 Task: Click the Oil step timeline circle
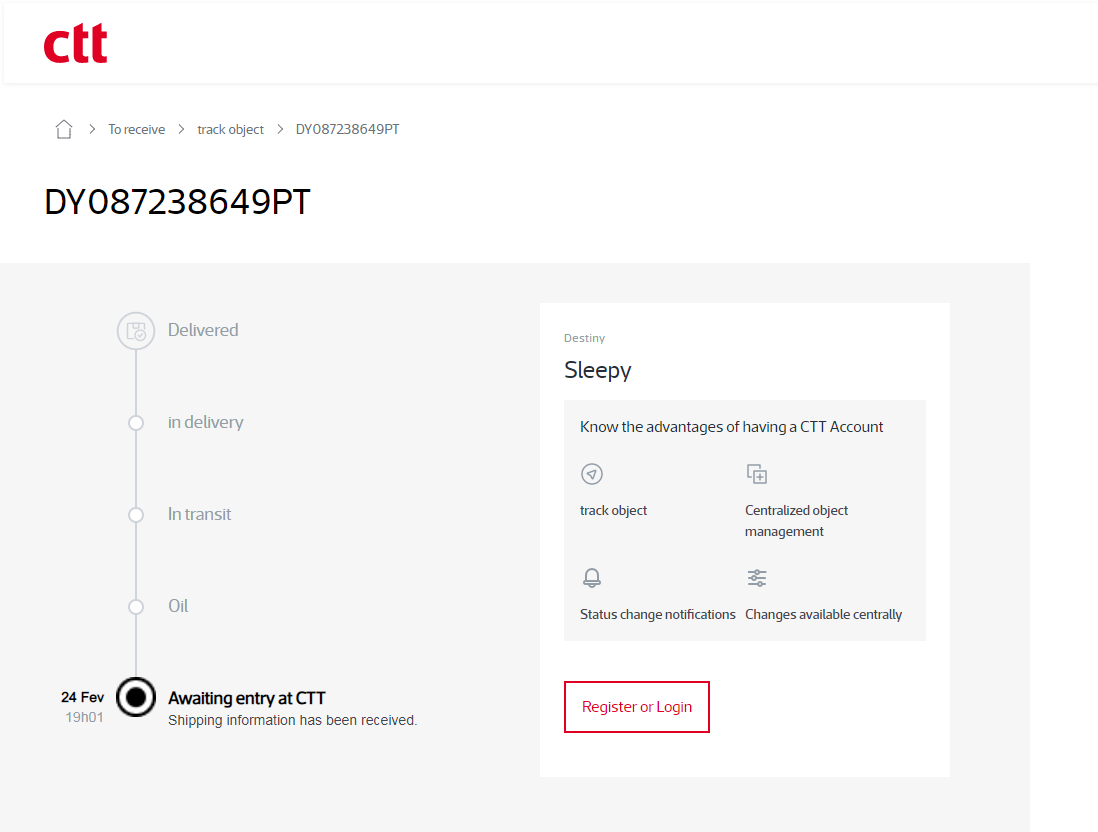(x=136, y=606)
